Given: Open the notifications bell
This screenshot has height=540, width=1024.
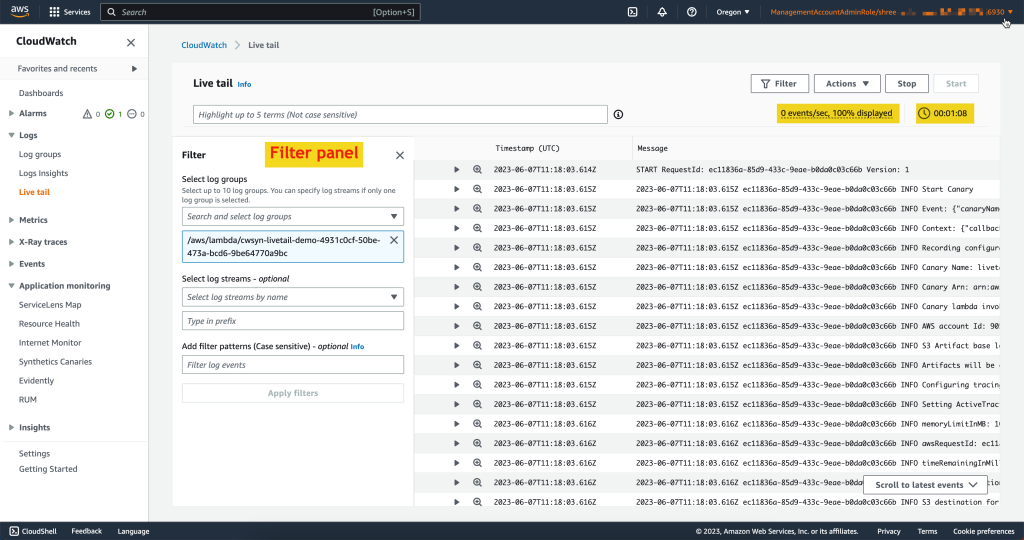Looking at the screenshot, I should pos(662,12).
